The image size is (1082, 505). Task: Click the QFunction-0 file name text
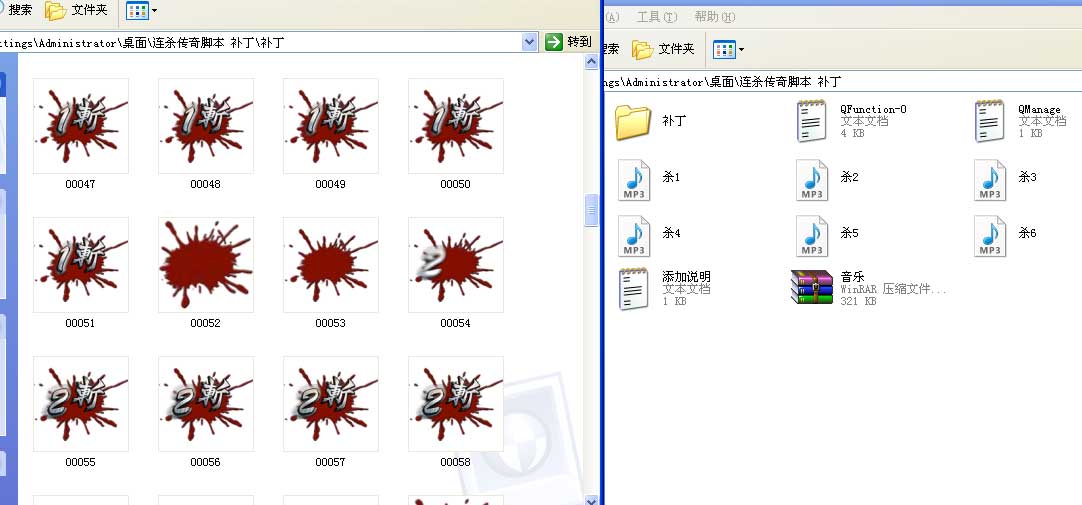point(873,109)
